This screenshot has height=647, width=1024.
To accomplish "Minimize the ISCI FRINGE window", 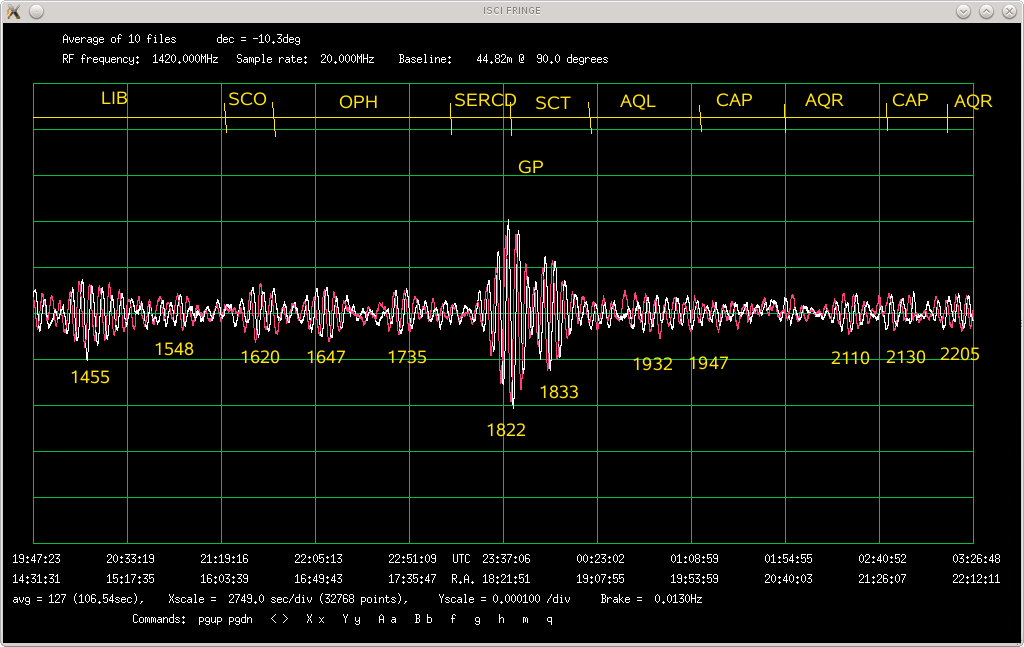I will pos(963,11).
